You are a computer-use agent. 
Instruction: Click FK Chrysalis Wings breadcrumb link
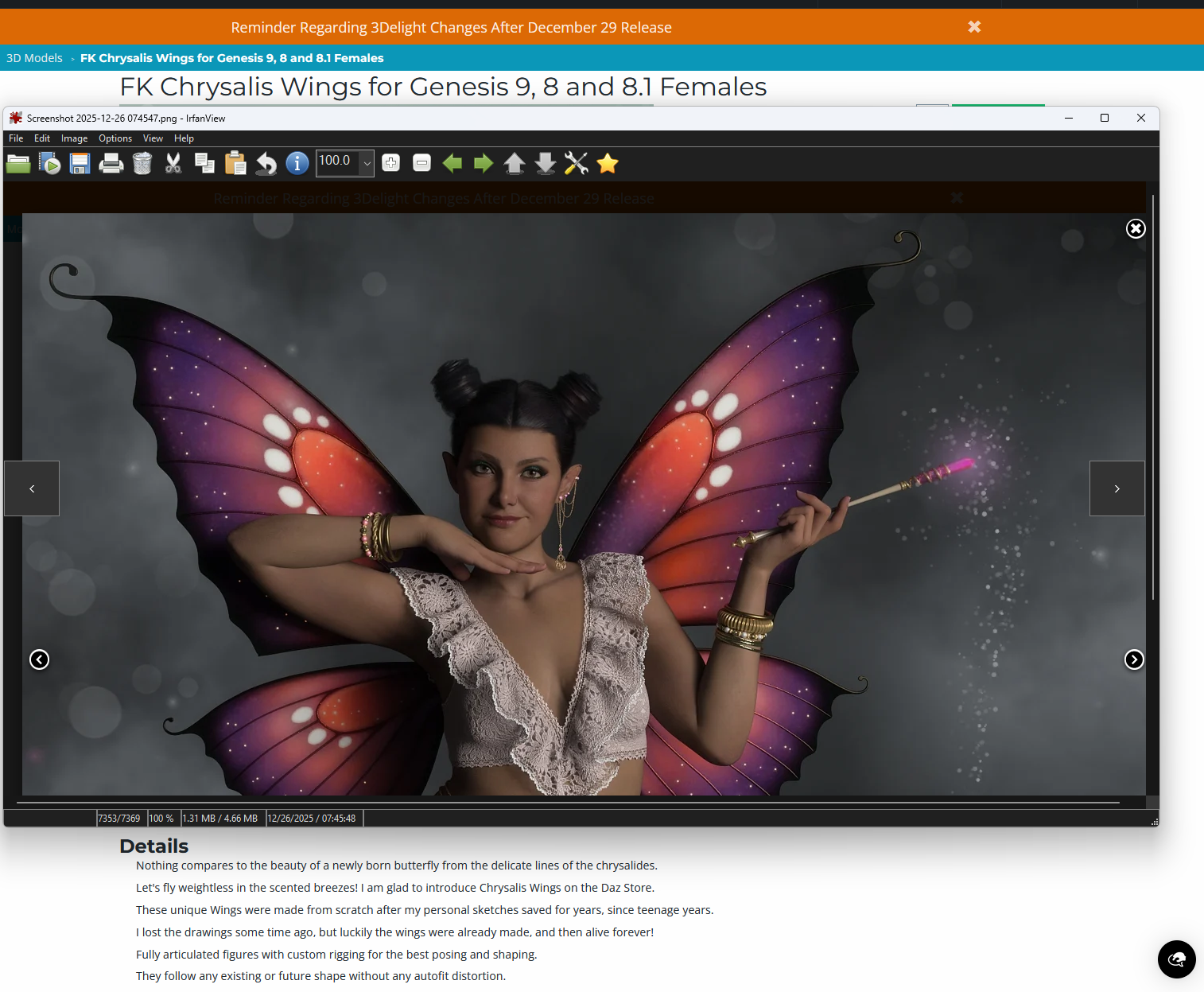(231, 58)
